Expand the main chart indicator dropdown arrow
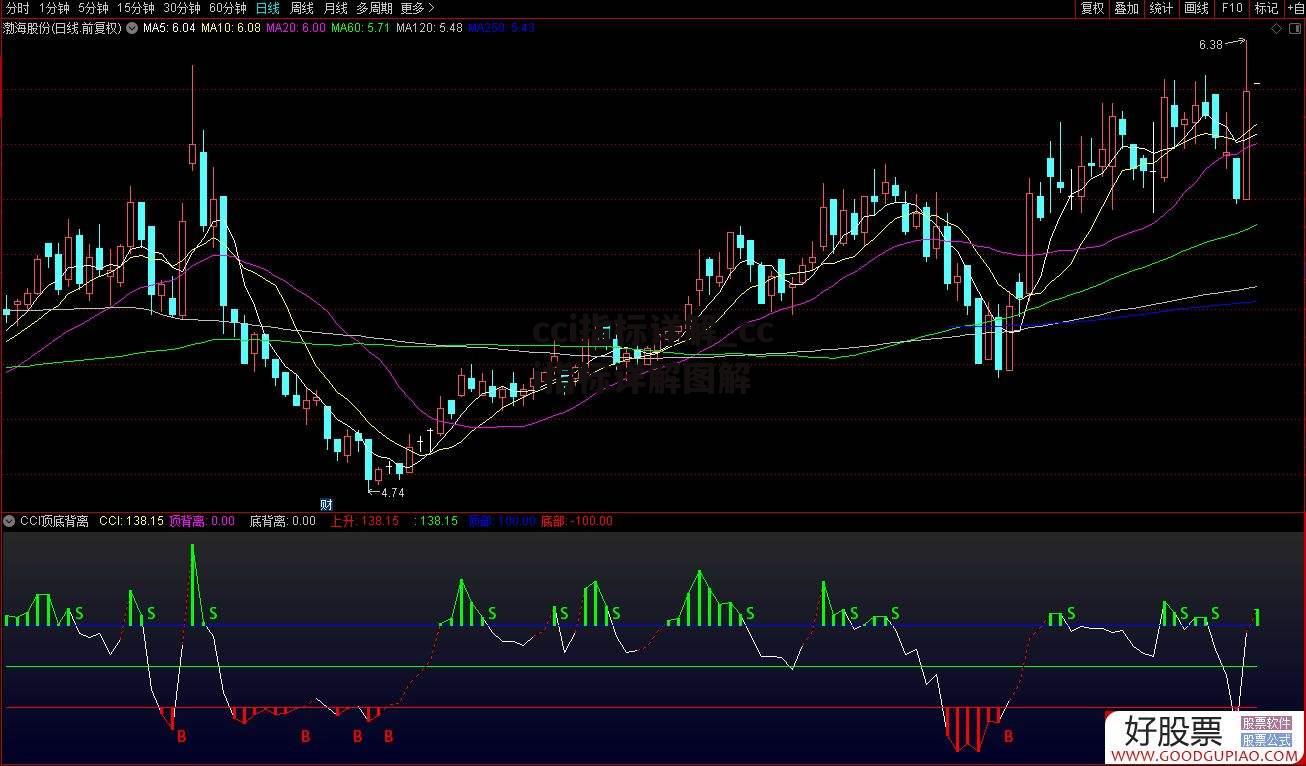 click(x=131, y=28)
